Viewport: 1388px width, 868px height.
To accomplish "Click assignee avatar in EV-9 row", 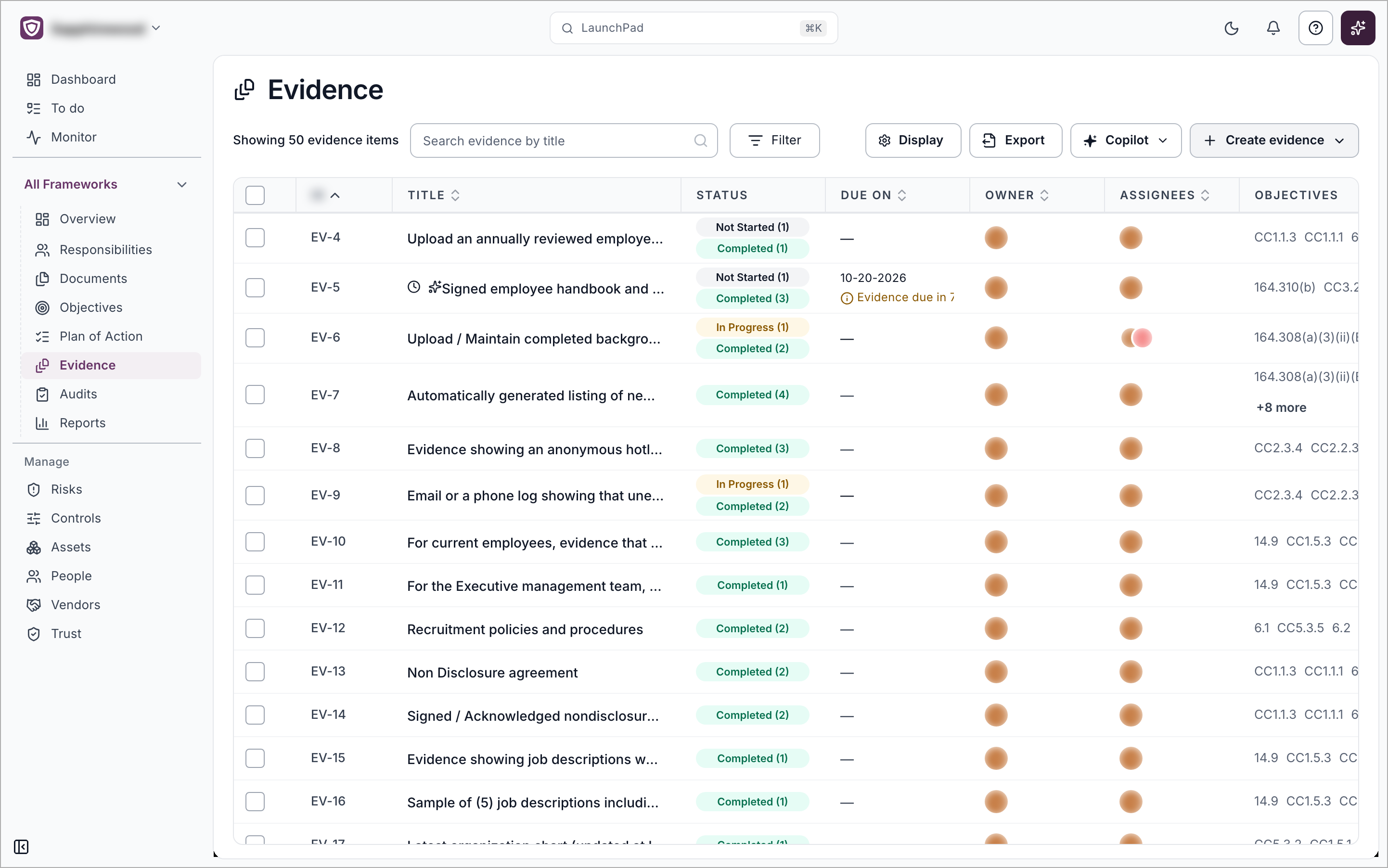I will click(x=1130, y=496).
